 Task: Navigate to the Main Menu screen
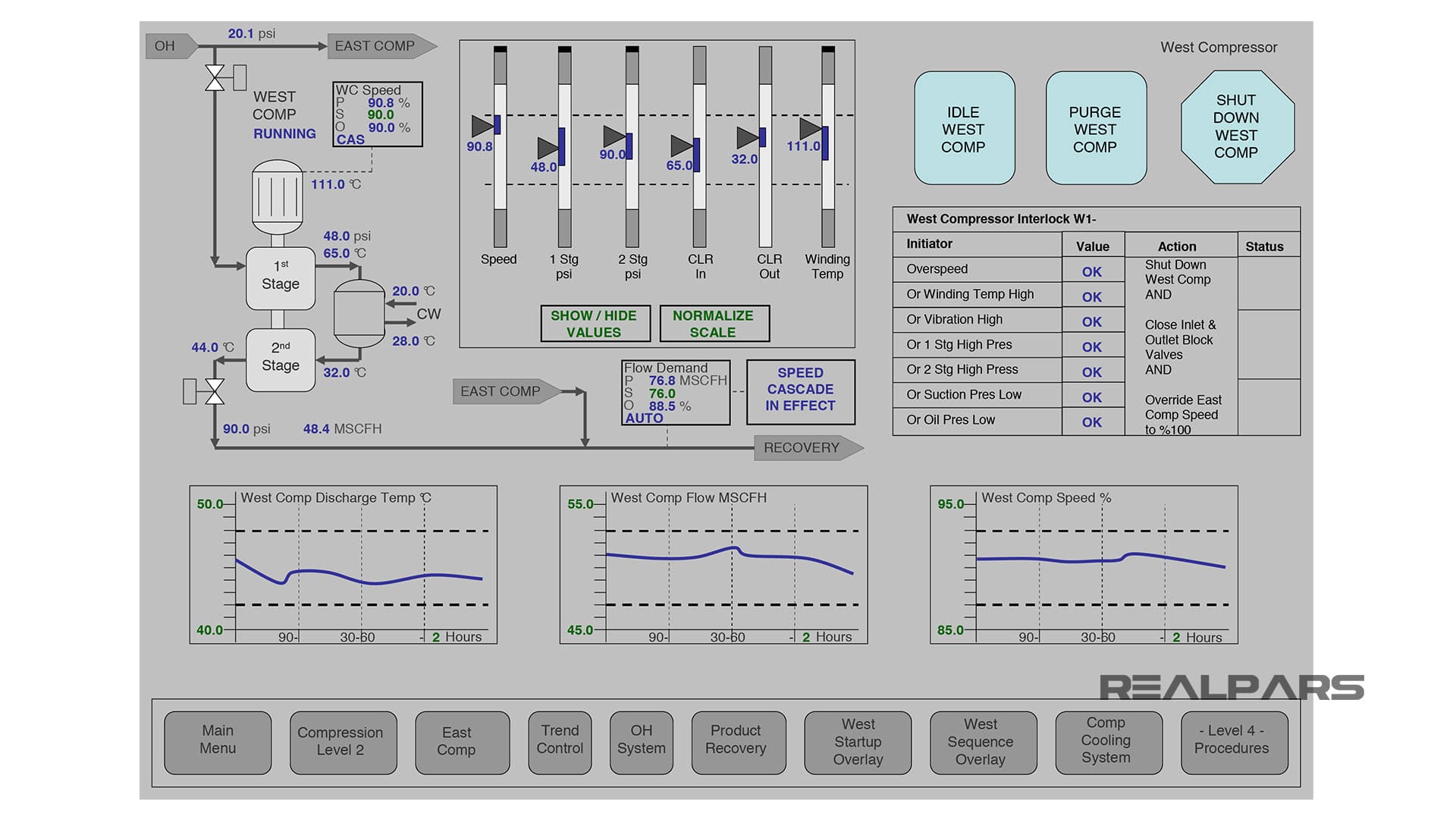218,742
